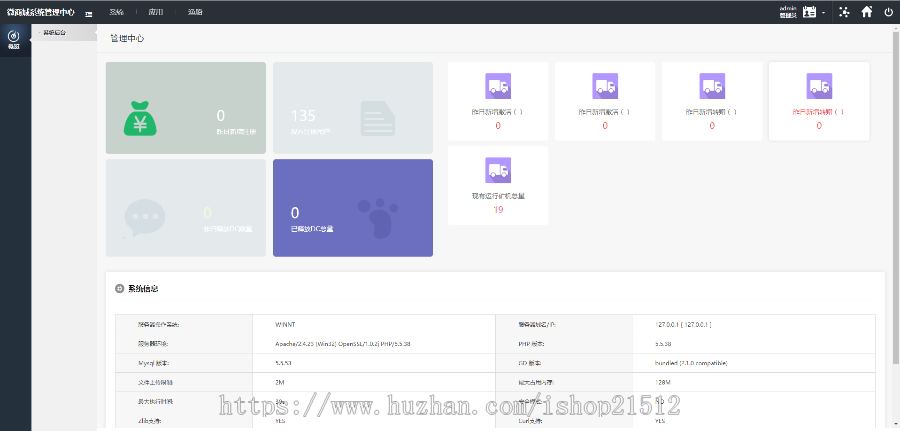Click the document icon beside 135
The height and width of the screenshot is (431, 900).
pos(378,118)
